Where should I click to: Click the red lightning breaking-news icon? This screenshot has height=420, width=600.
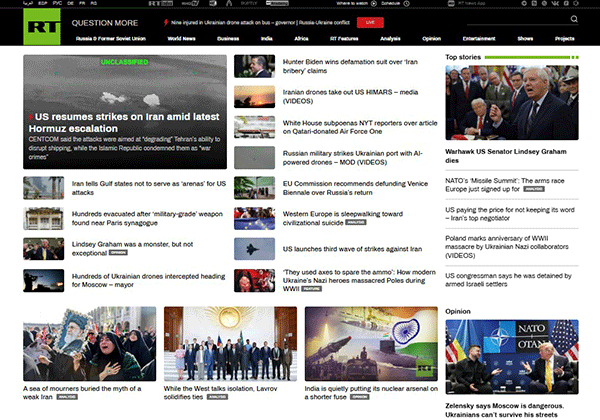[x=166, y=23]
